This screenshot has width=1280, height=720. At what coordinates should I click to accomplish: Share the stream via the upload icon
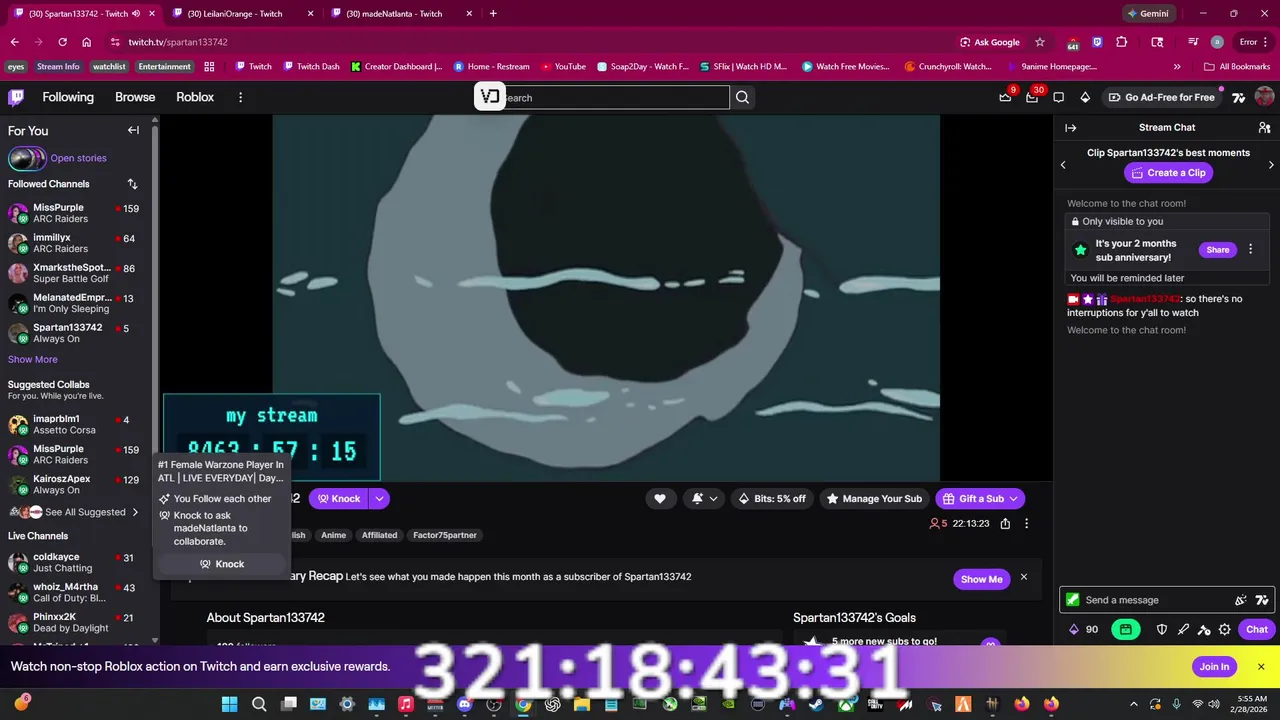(x=1005, y=523)
